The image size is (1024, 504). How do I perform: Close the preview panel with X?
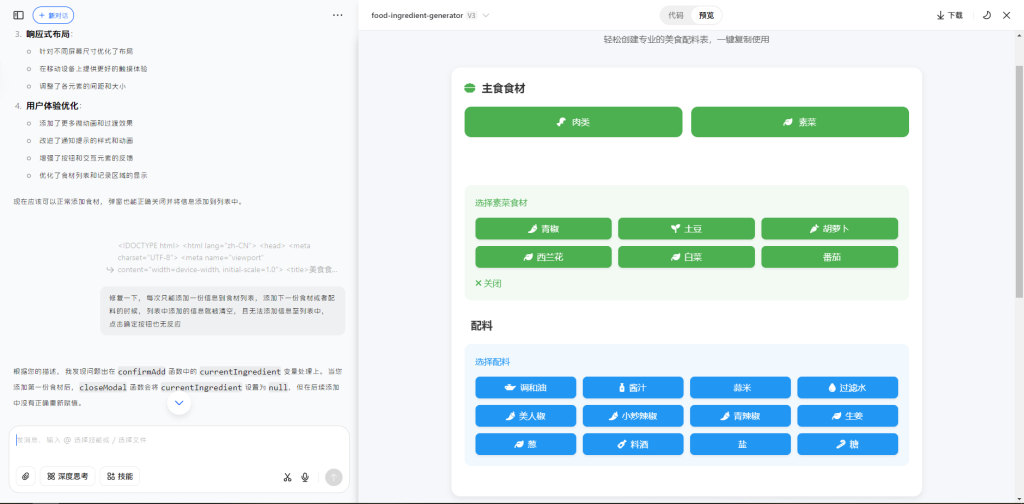click(1006, 15)
